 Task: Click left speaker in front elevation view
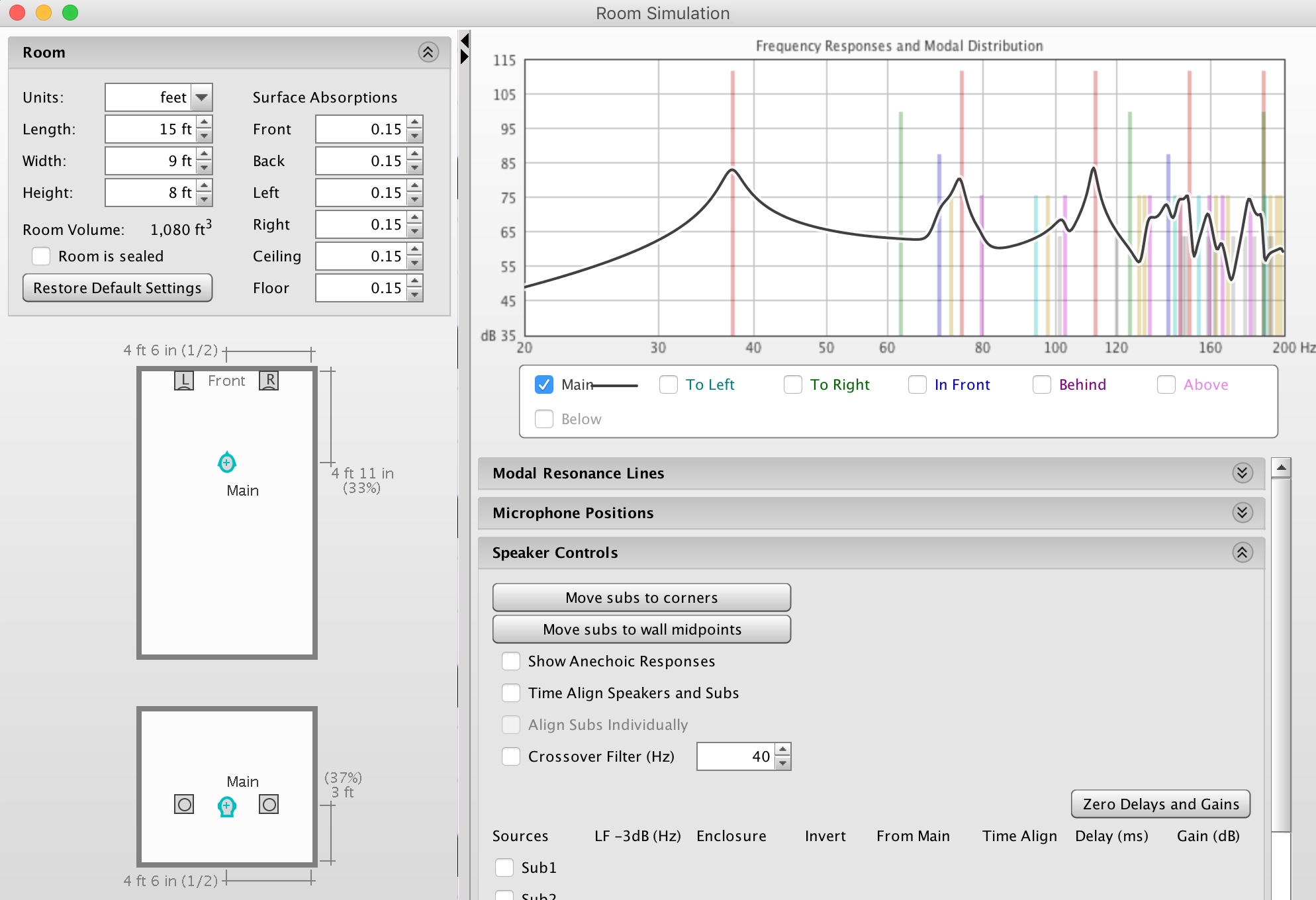183,805
